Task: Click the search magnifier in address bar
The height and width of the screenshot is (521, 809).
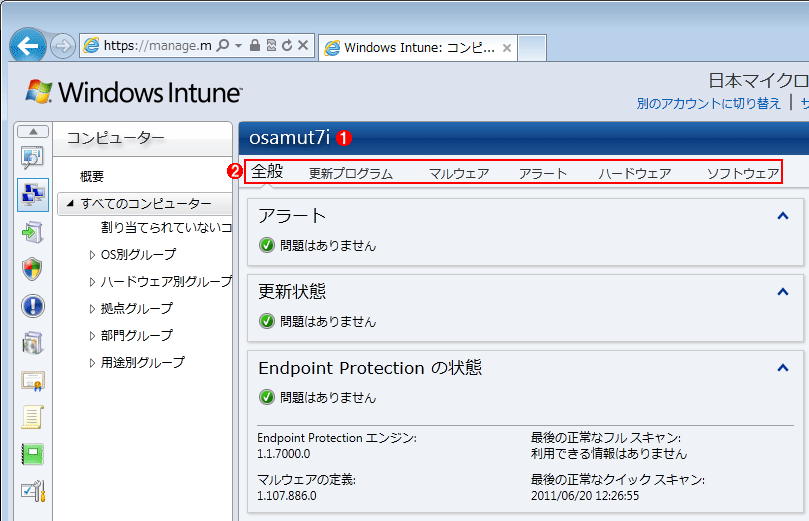Action: (222, 46)
